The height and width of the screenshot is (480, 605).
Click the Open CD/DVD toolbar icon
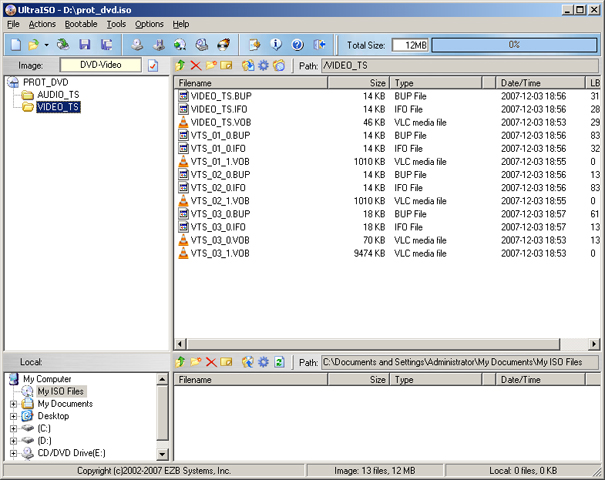[x=63, y=45]
